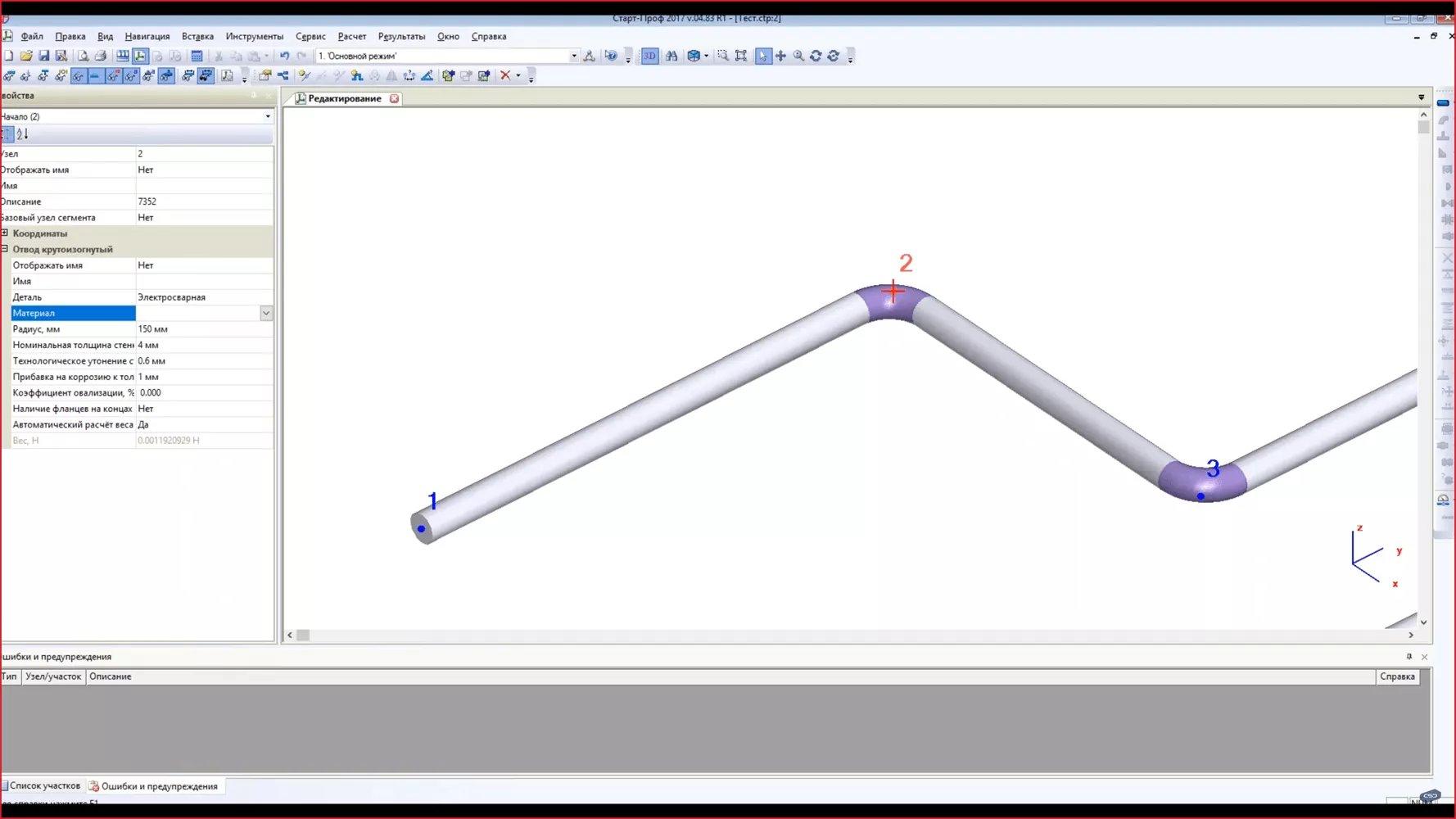Open print via the printer icon
Screen dimensions: 1456x819
tap(102, 55)
